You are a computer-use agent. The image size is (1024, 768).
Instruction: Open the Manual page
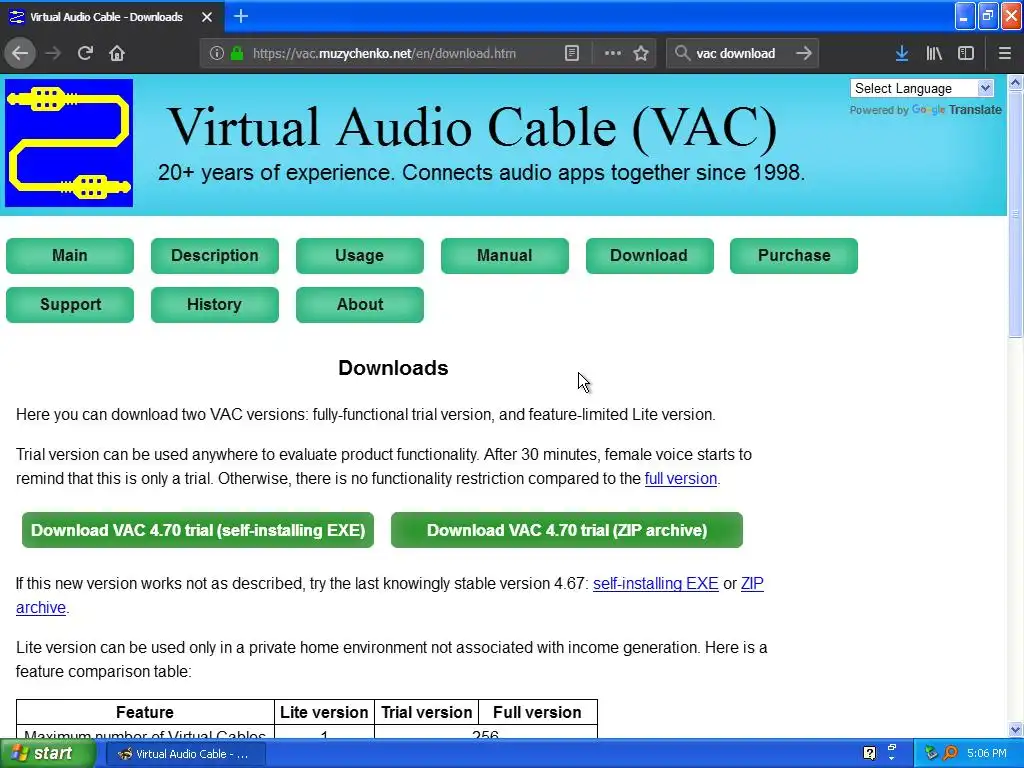505,255
